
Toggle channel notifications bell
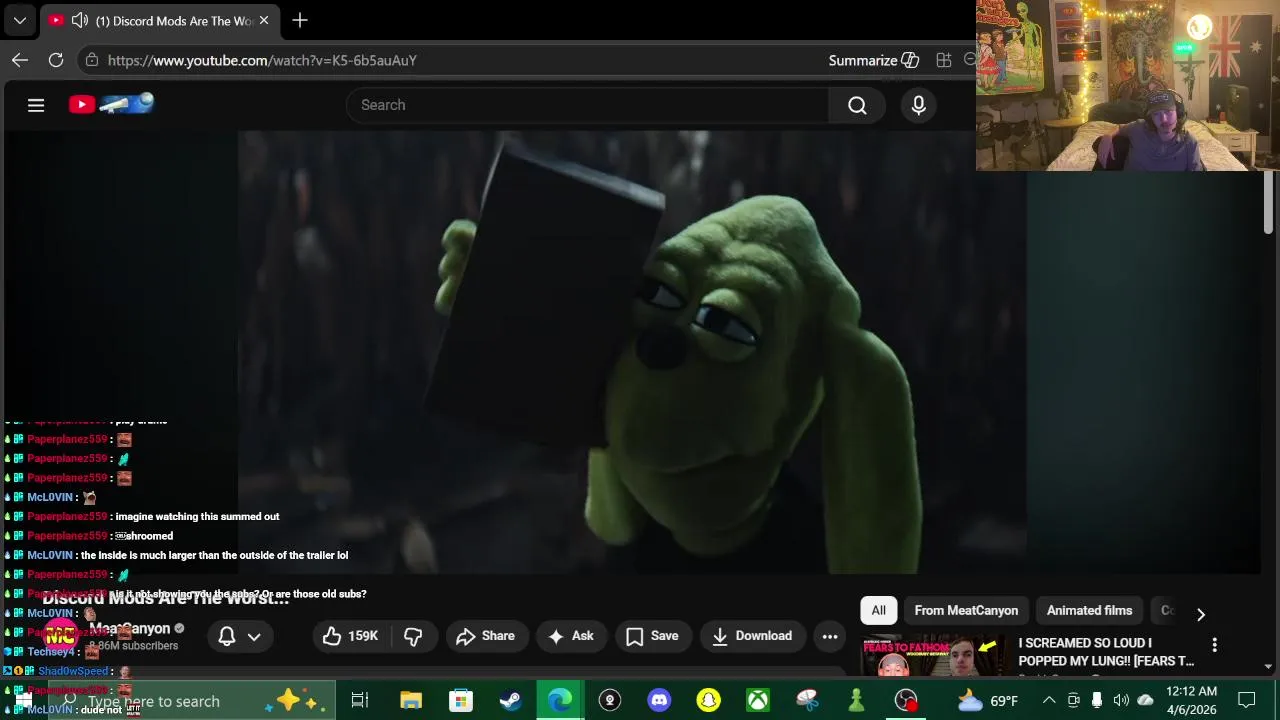[227, 636]
